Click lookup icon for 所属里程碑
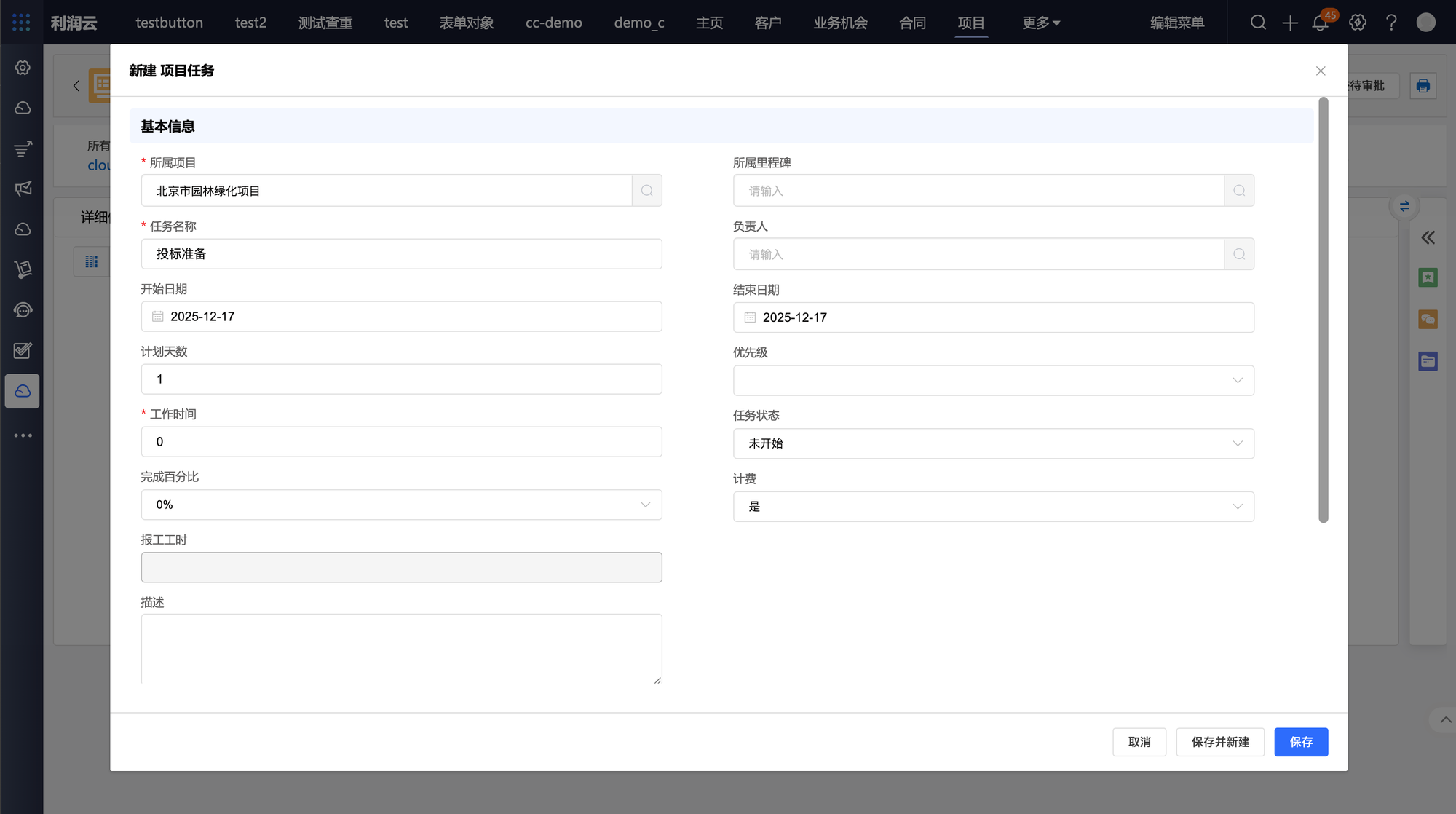Screen dimensions: 1456x814 point(1238,191)
